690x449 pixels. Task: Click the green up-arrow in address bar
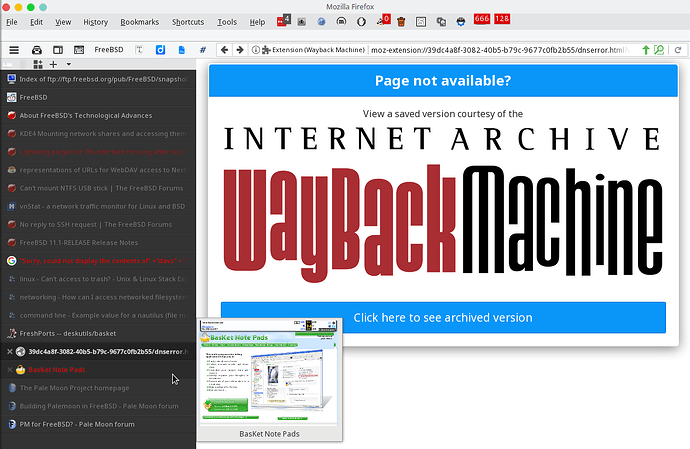646,50
